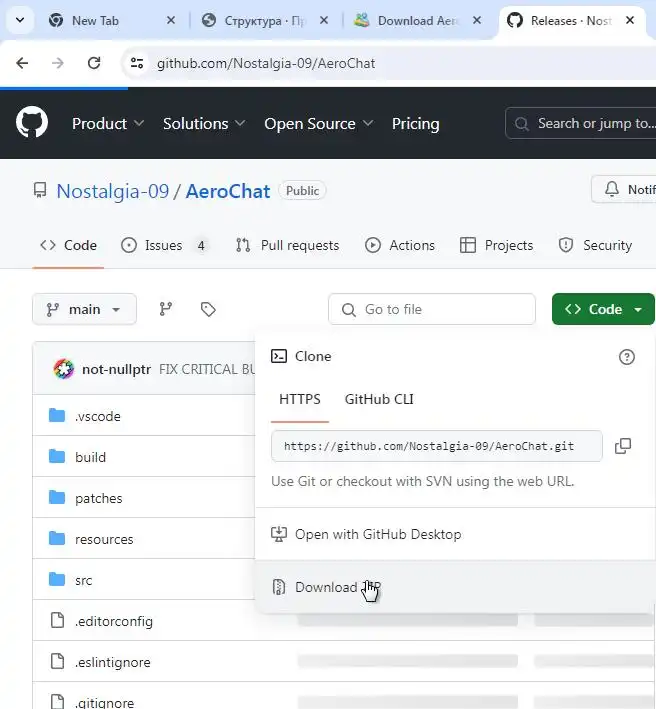Expand the Solutions menu
Screen dimensions: 656x709
[x=204, y=123]
